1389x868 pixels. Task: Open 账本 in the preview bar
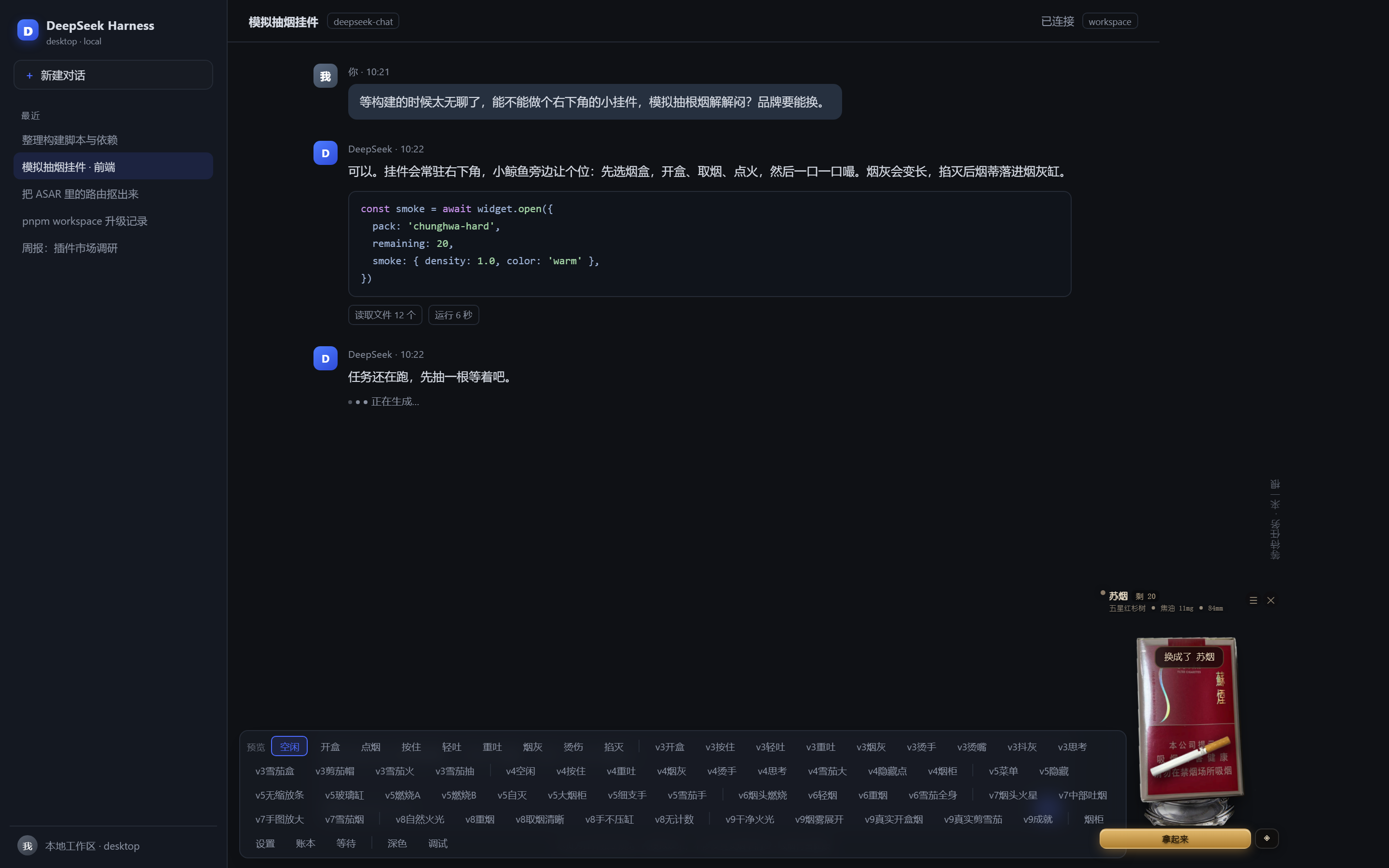click(x=305, y=843)
